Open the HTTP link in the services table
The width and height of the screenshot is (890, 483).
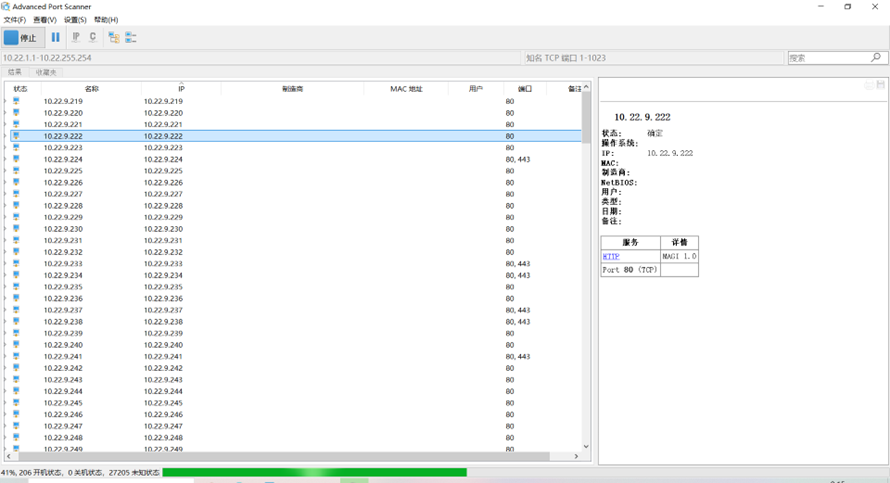611,257
